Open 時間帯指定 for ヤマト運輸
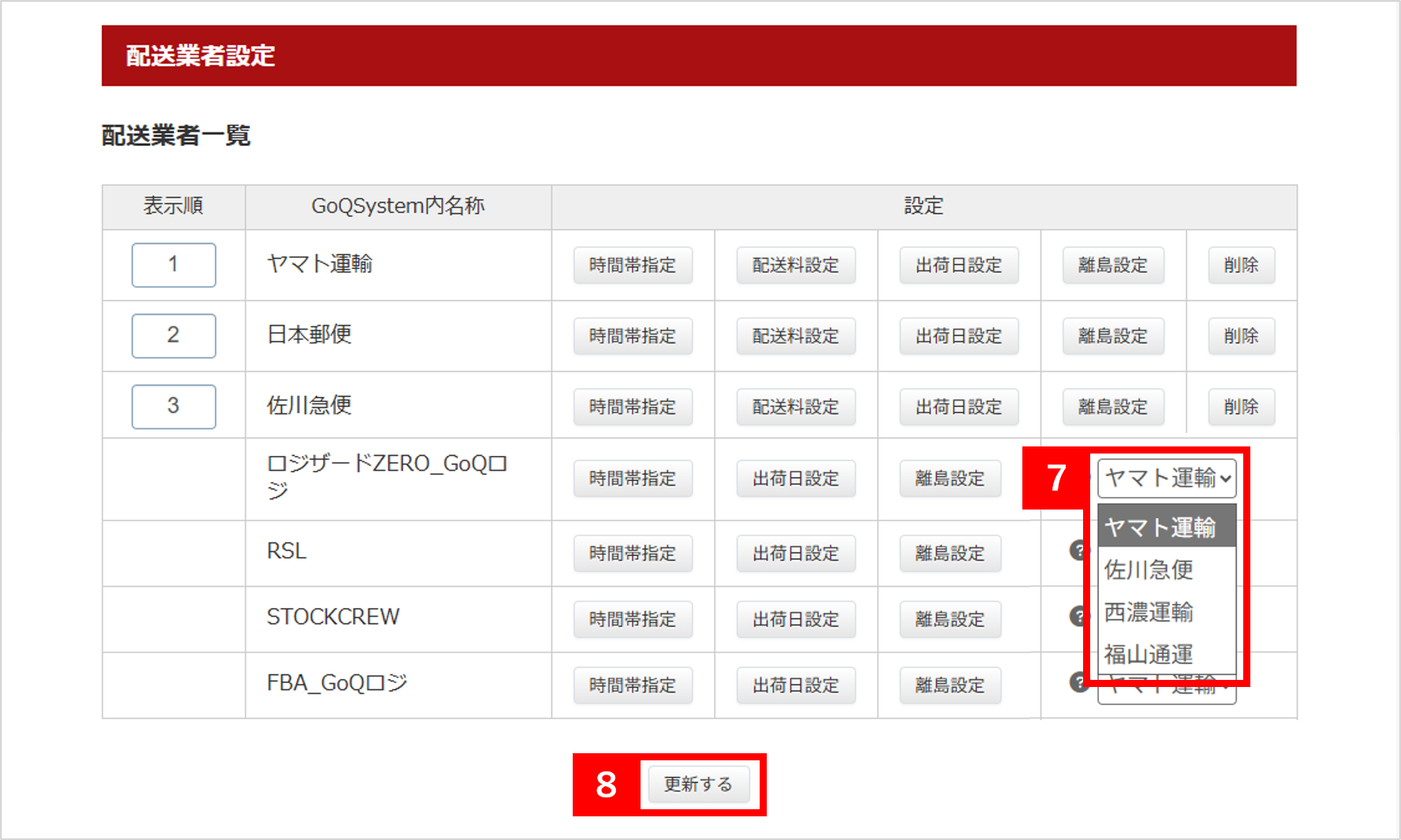Image resolution: width=1401 pixels, height=840 pixels. pos(633,265)
